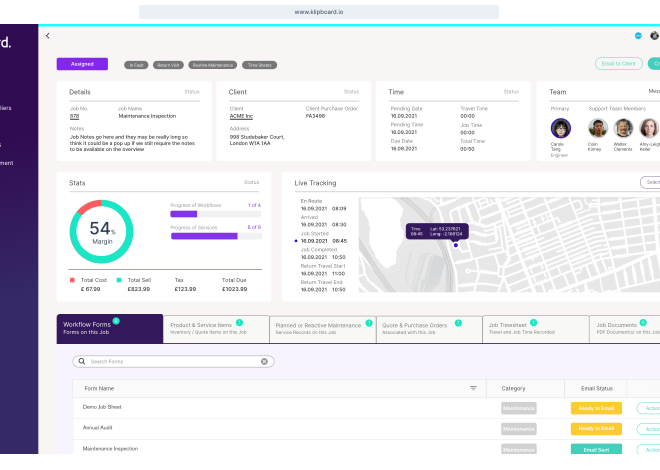The image size is (660, 470).
Task: Click the Progress of Workflows bar
Action: tap(216, 214)
